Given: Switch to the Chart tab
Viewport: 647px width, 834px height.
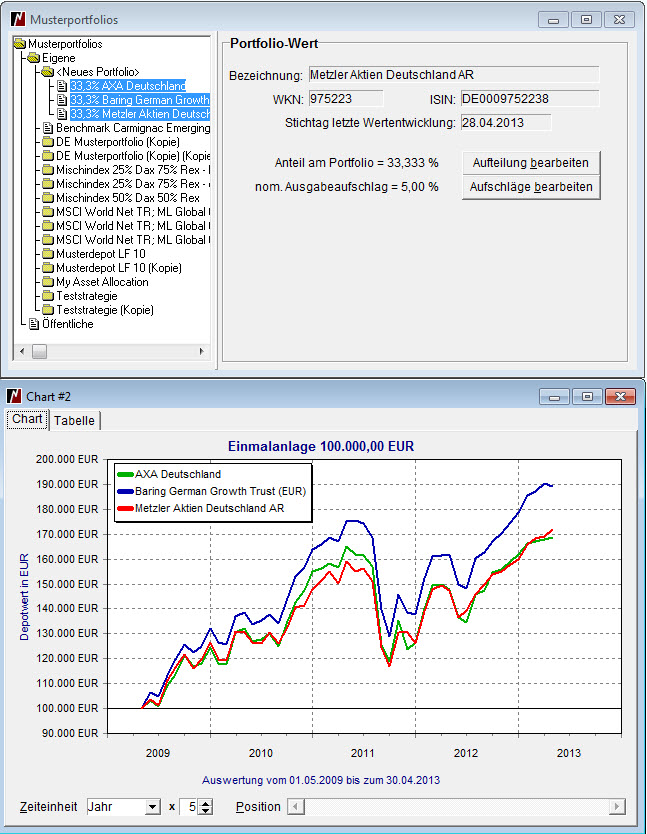Looking at the screenshot, I should 27,419.
